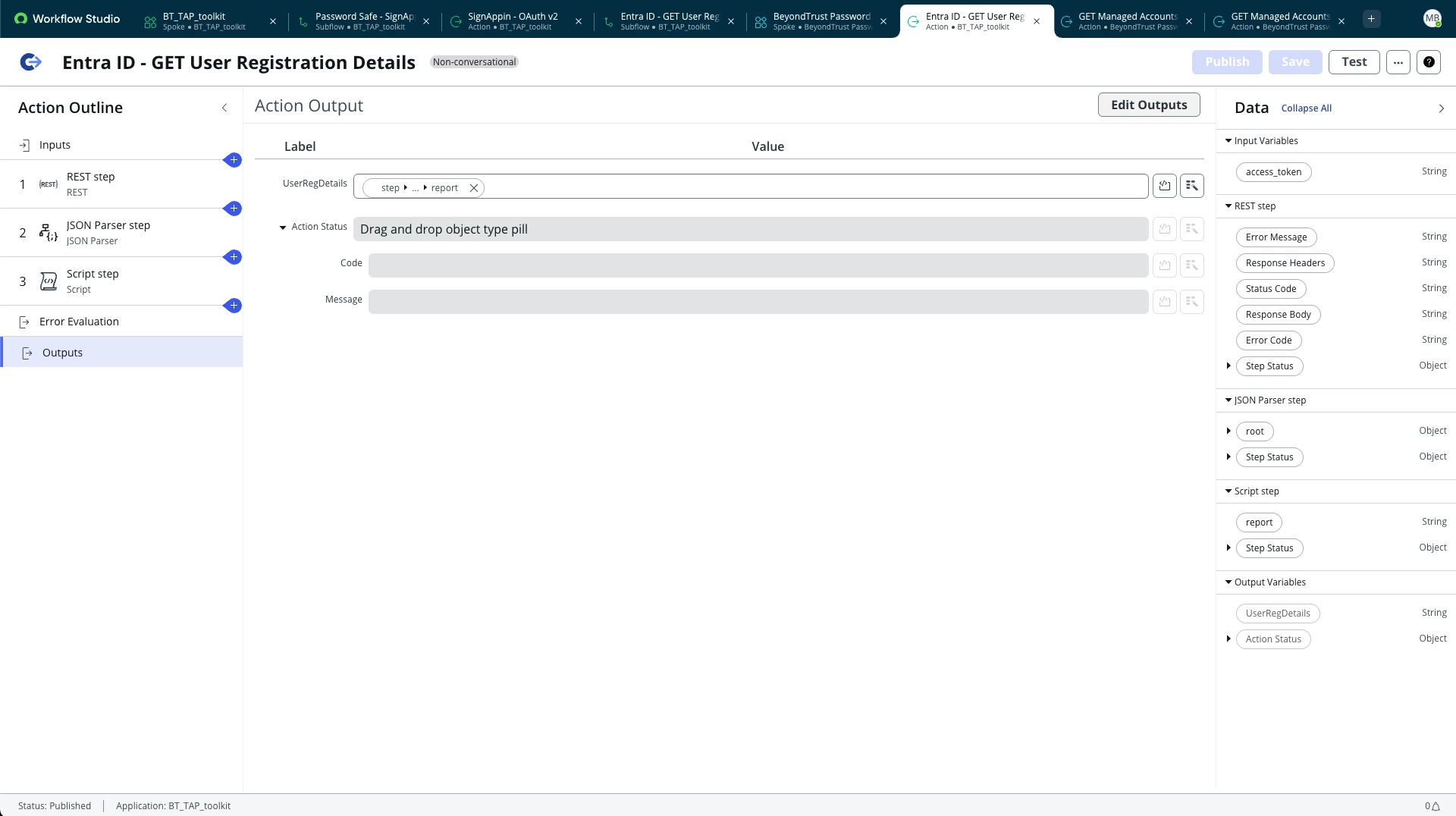Click the Collapse All link
The height and width of the screenshot is (816, 1456).
click(1306, 108)
